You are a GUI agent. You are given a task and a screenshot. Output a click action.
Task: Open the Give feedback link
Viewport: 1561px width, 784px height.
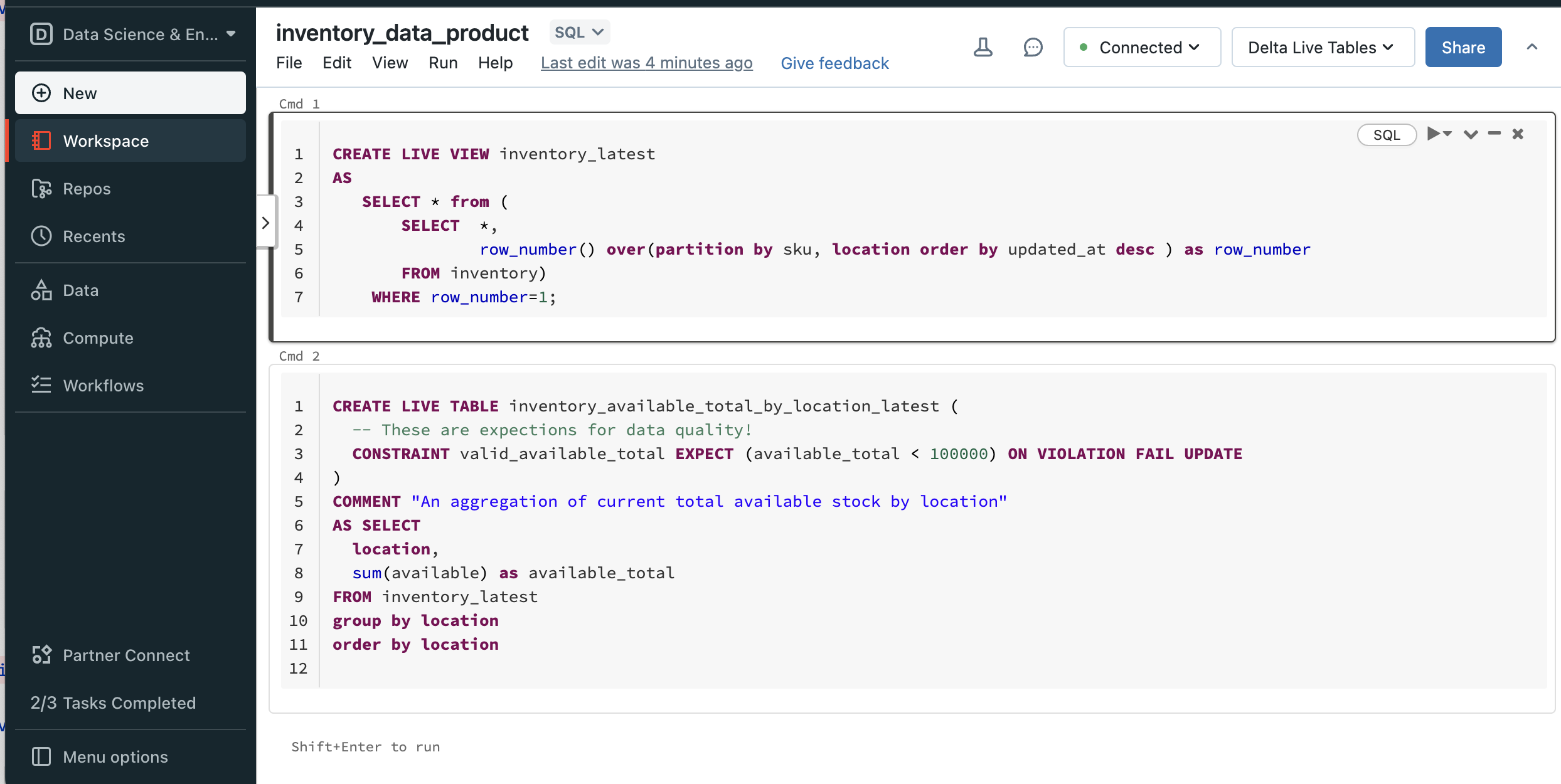[835, 63]
